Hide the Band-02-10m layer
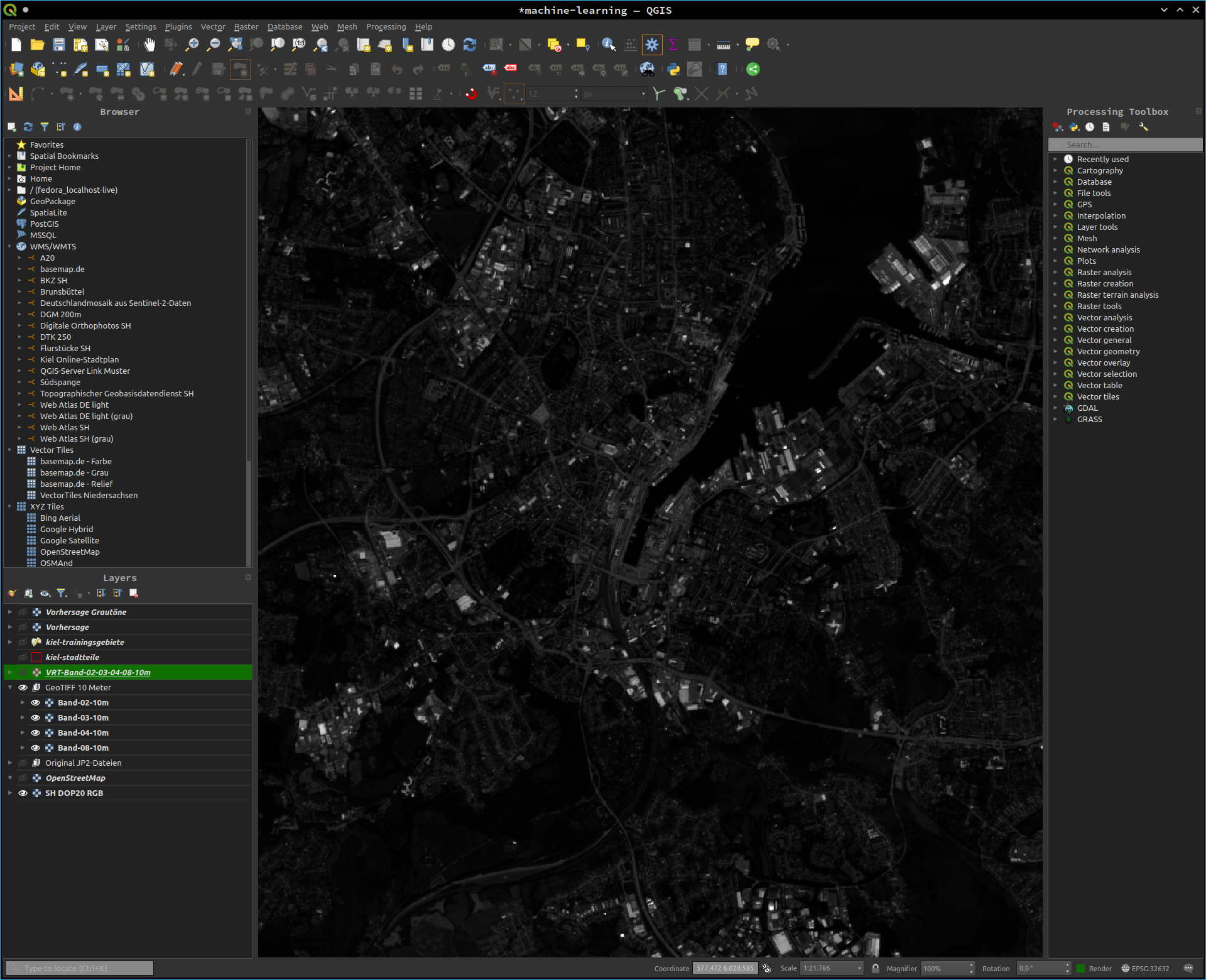Screen dimensions: 1206x980 35,702
